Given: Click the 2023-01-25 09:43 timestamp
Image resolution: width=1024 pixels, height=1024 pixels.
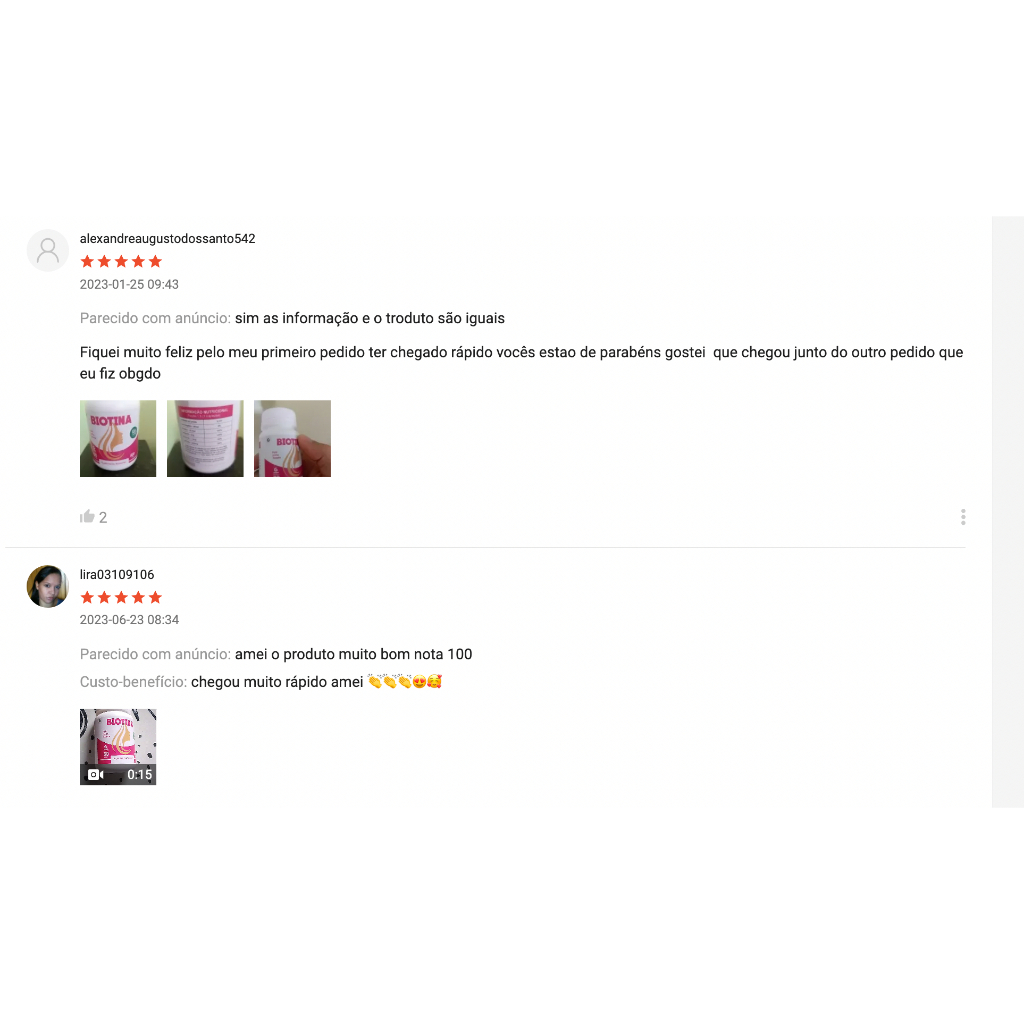Looking at the screenshot, I should tap(129, 284).
